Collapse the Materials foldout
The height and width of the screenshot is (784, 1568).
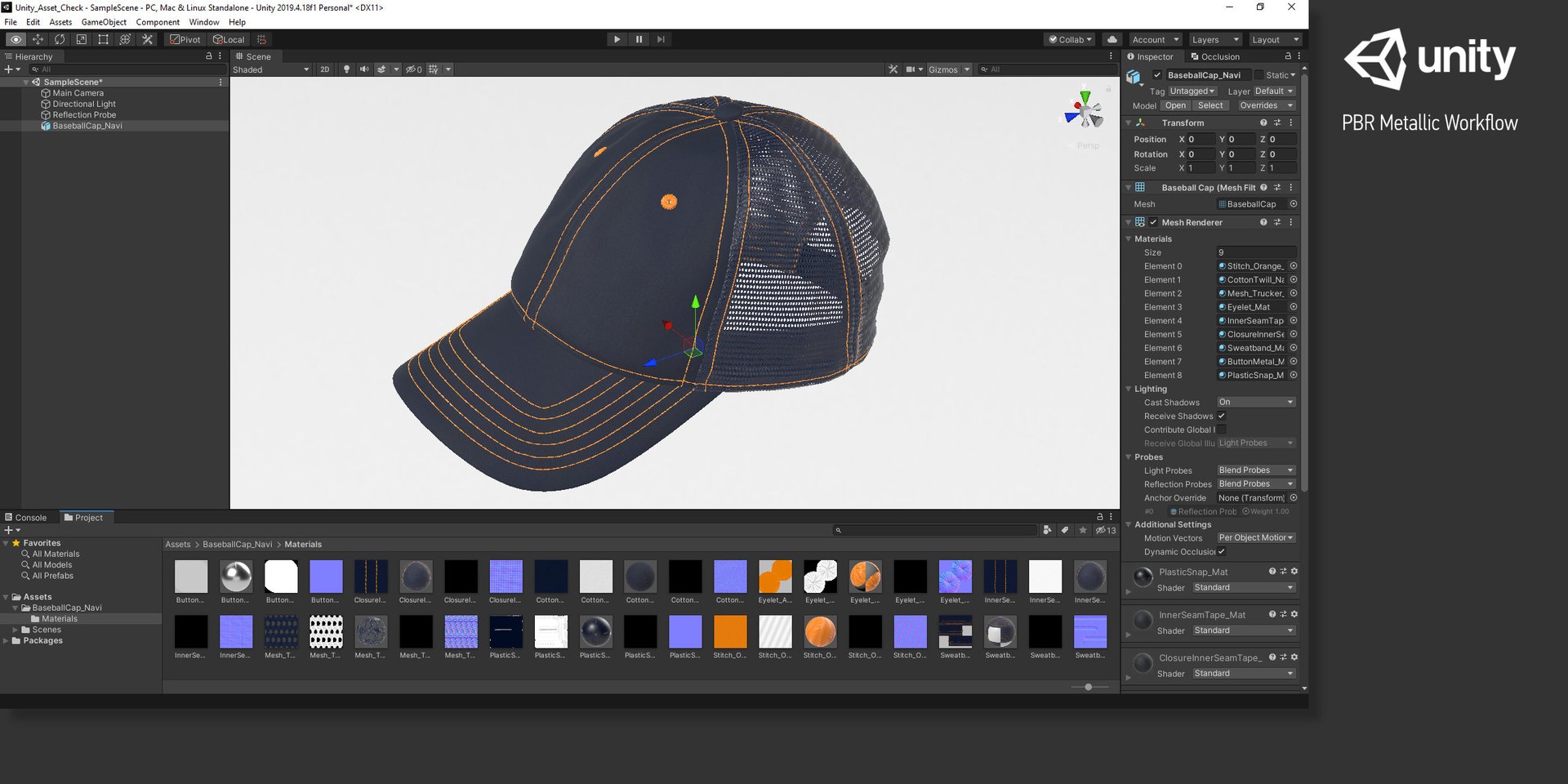pos(1129,239)
